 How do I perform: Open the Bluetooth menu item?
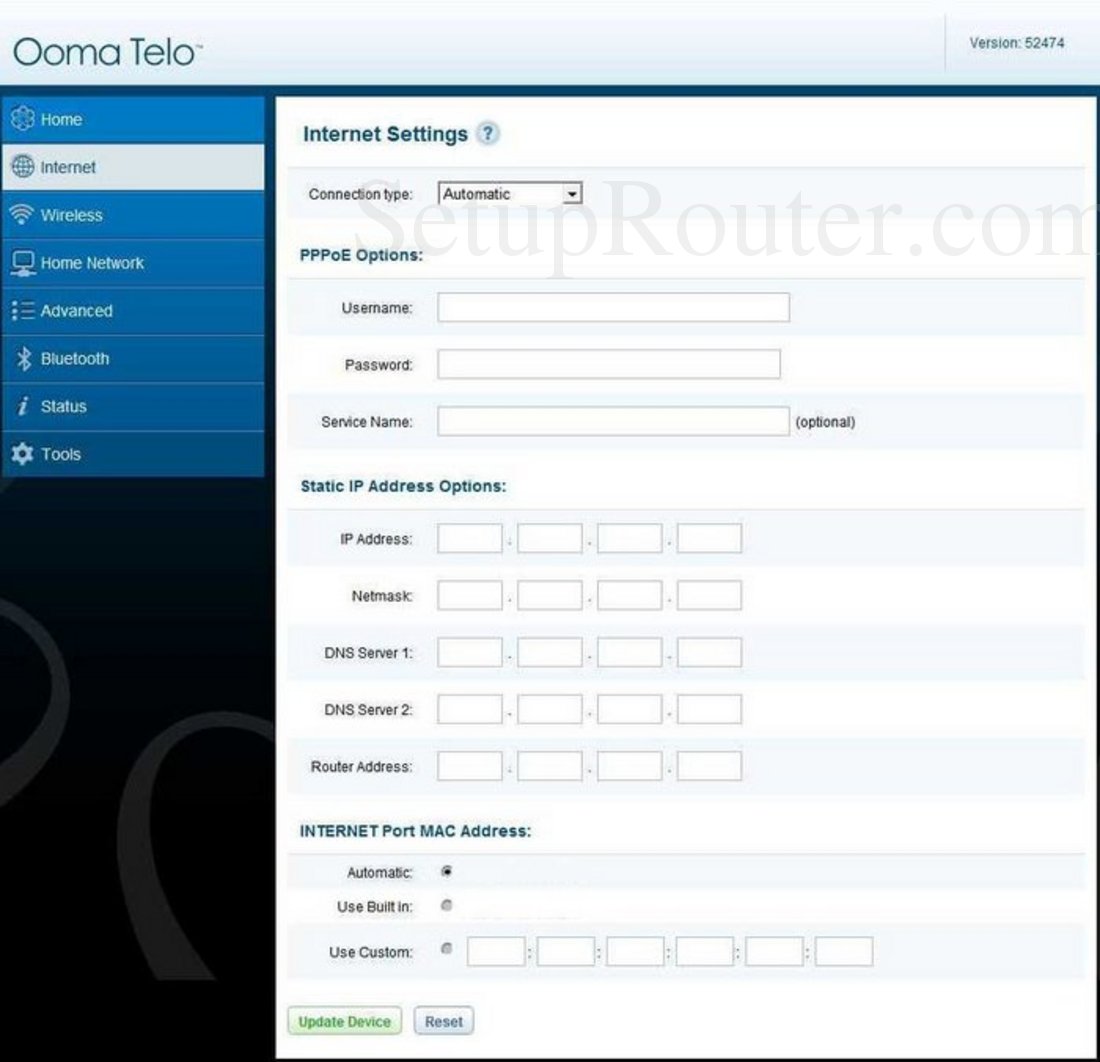[x=133, y=358]
